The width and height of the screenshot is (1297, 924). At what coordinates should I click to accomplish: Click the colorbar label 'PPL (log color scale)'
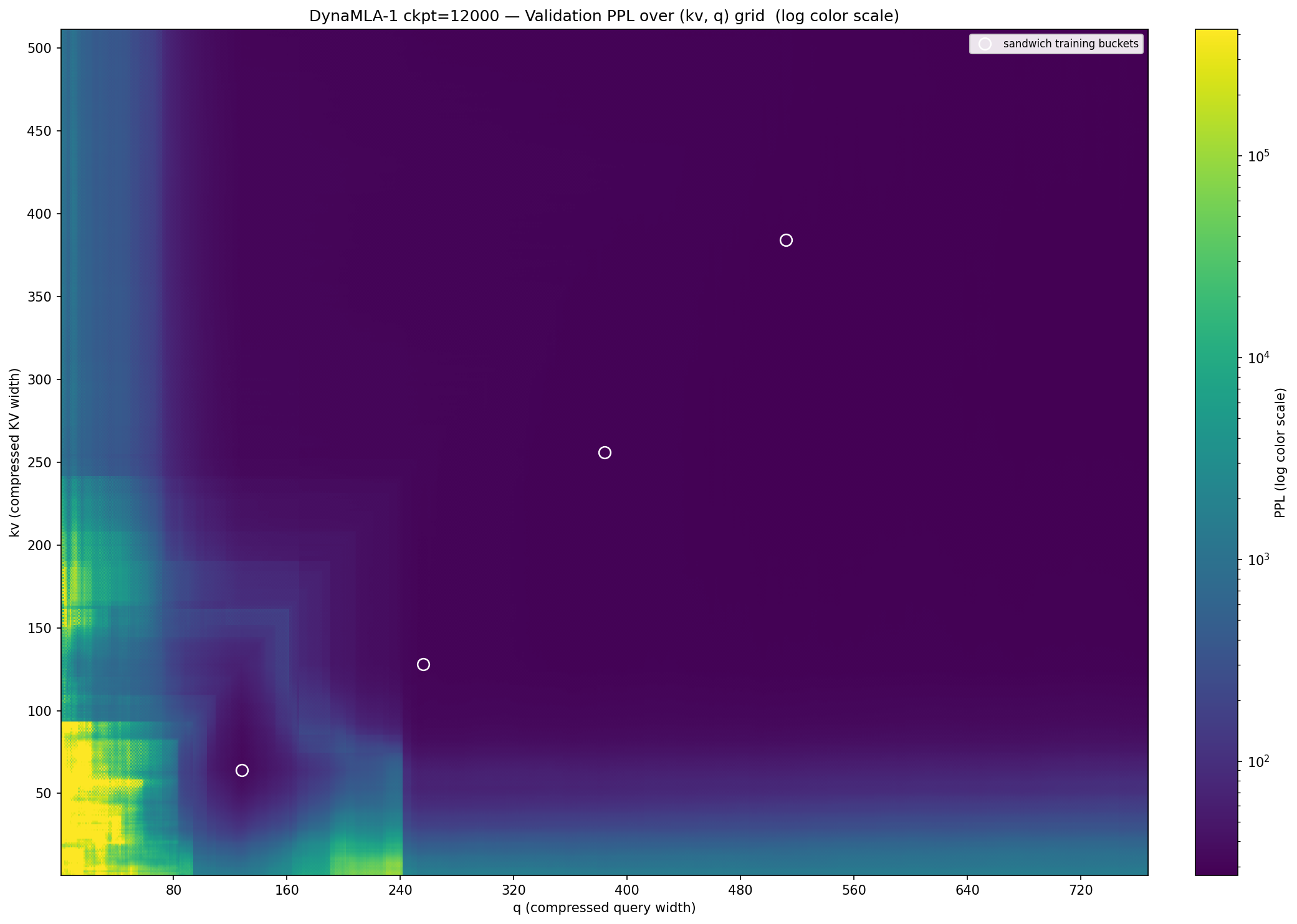point(1280,452)
